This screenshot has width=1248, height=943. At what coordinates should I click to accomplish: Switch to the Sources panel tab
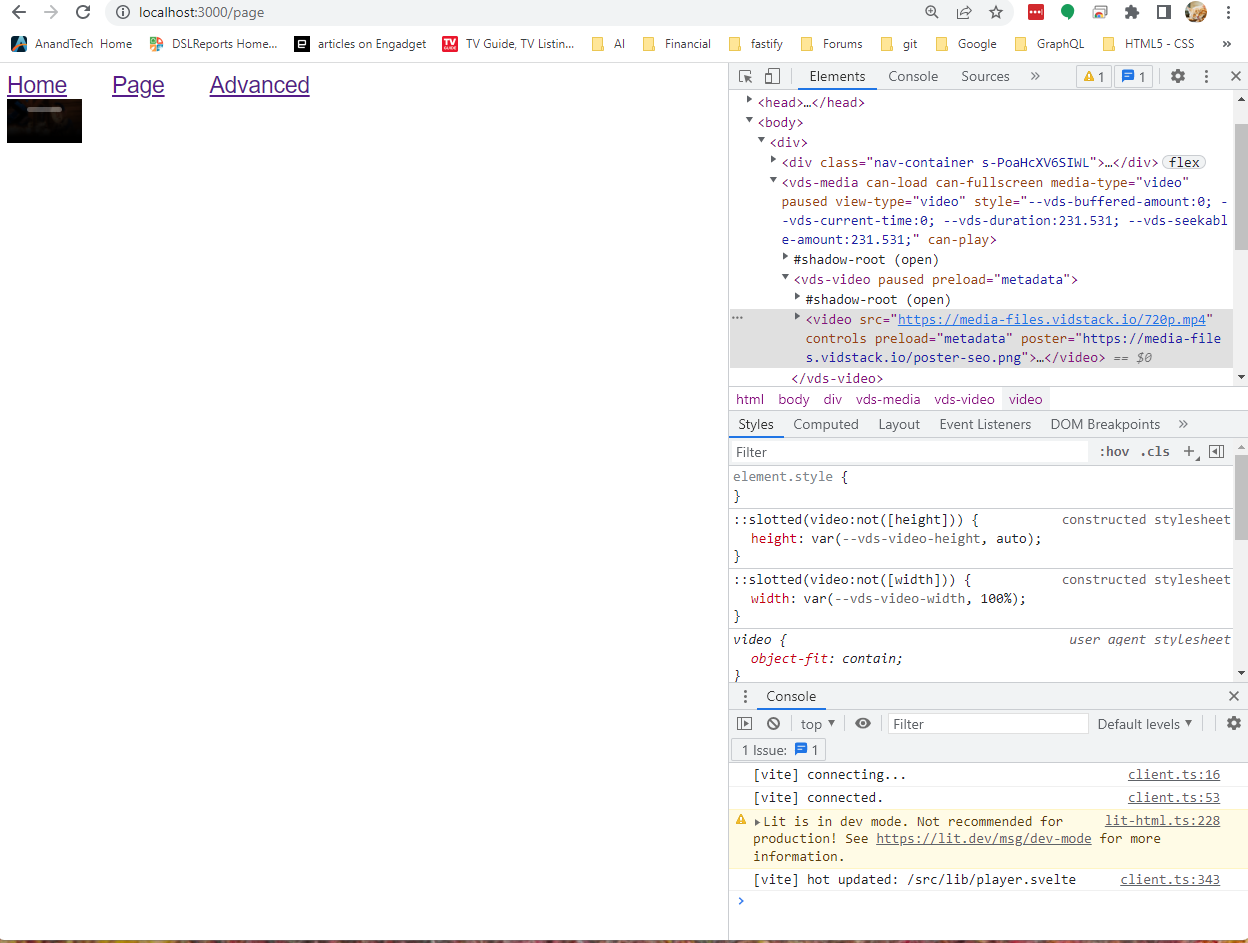point(985,76)
